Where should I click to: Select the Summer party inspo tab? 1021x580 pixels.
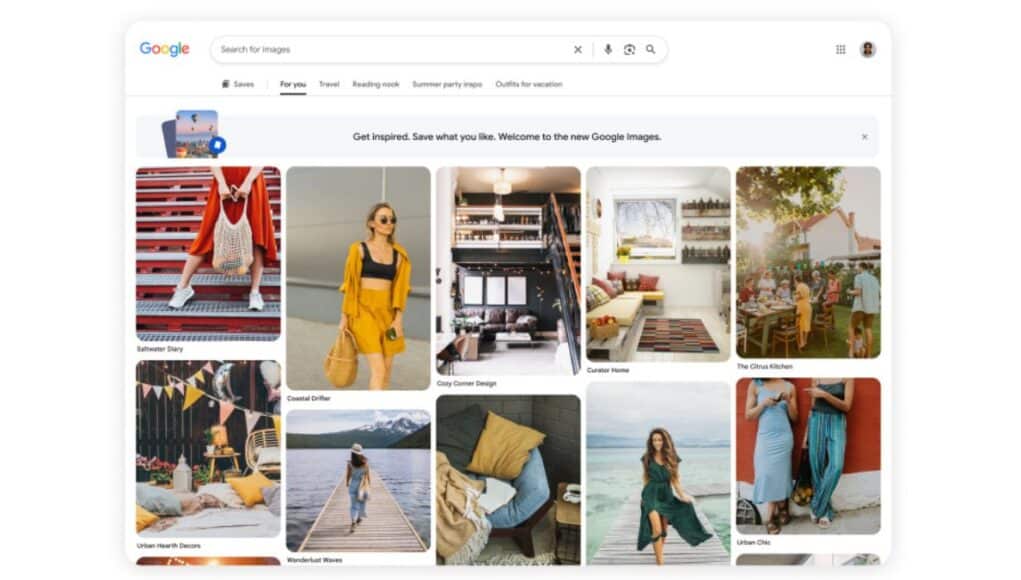447,84
